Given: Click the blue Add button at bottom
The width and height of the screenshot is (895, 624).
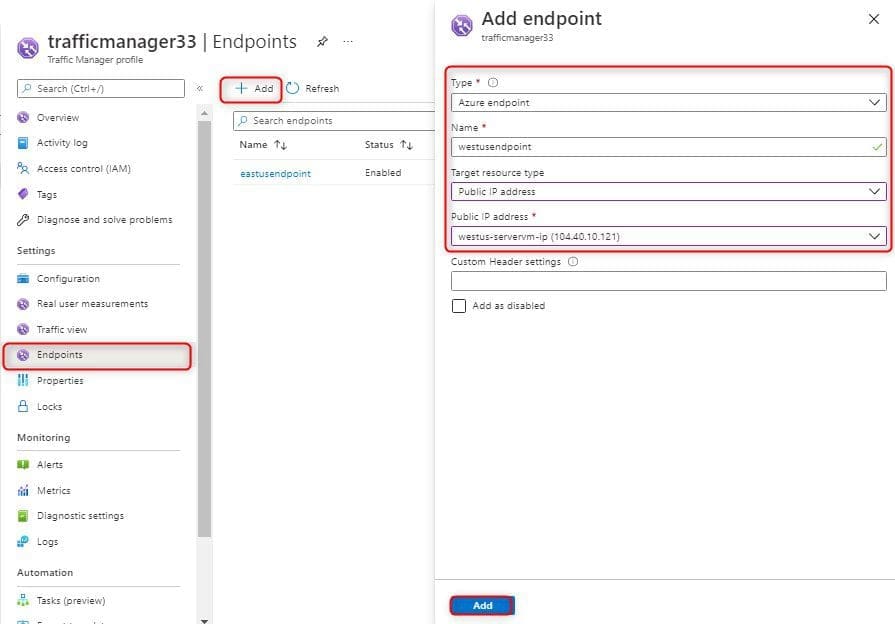Looking at the screenshot, I should pyautogui.click(x=482, y=606).
